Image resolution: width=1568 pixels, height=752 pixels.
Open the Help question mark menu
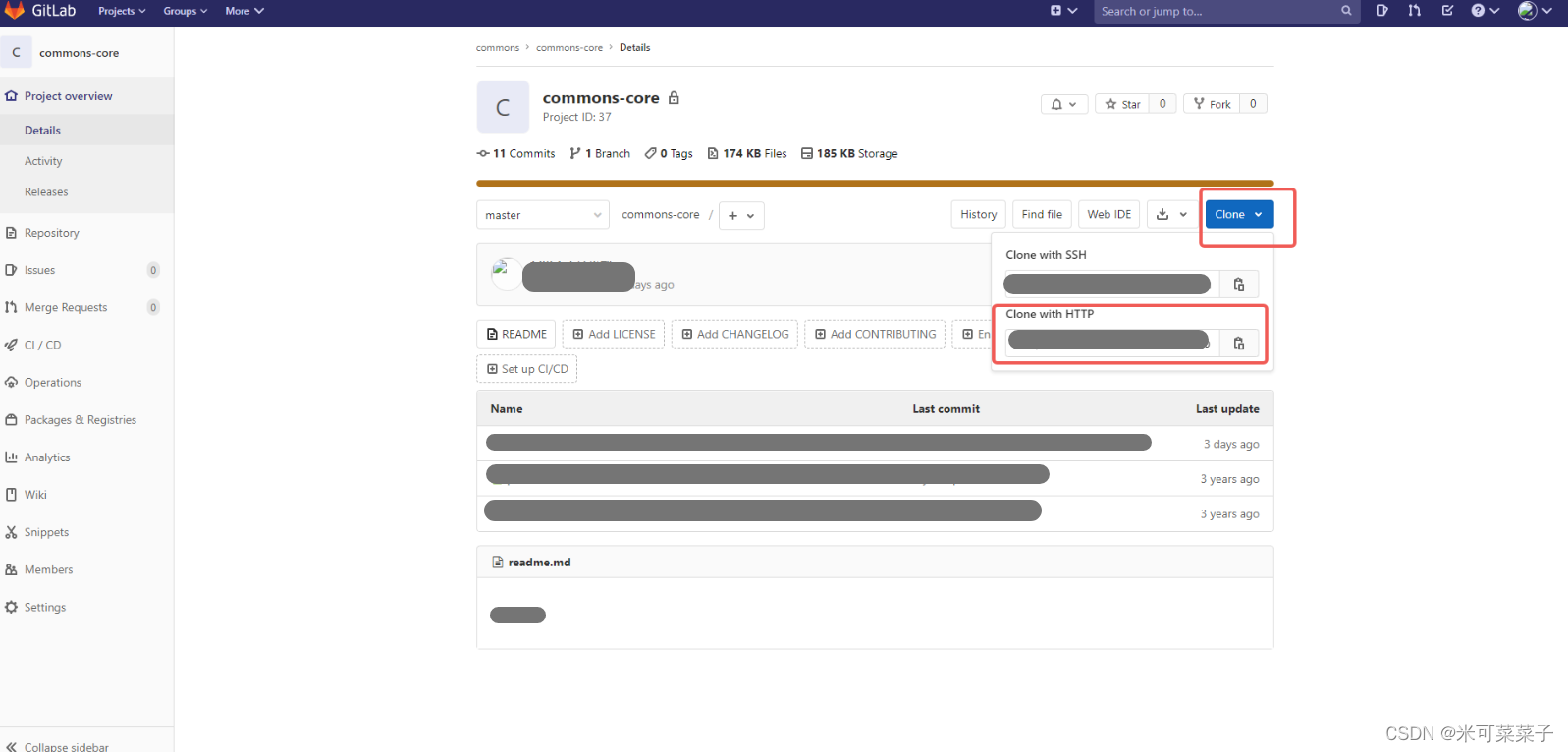(1485, 11)
